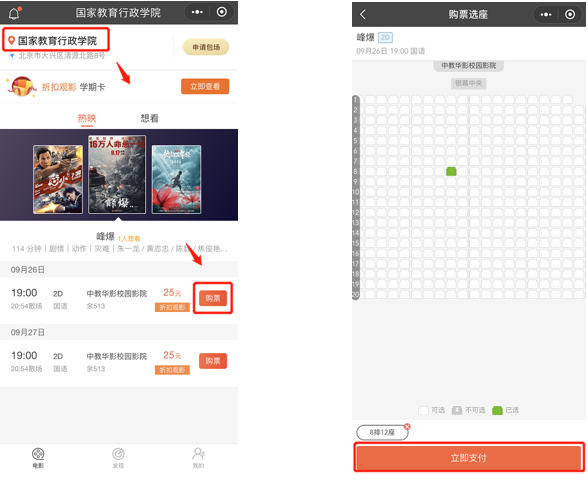Viewport: 588px width, 483px height.
Task: Open the 国家教育行政学院 location selector
Action: [x=56, y=40]
